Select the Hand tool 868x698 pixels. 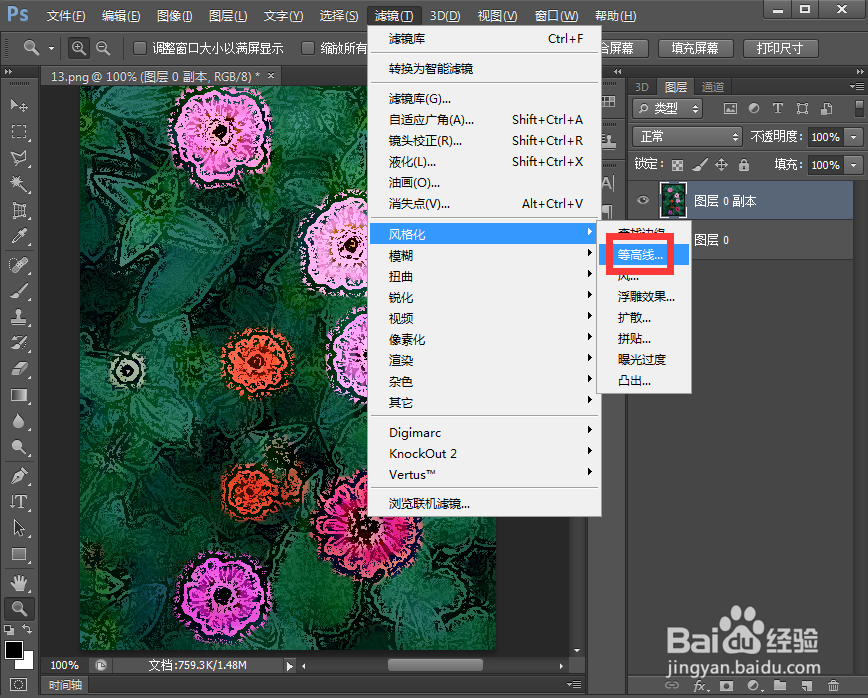20,582
